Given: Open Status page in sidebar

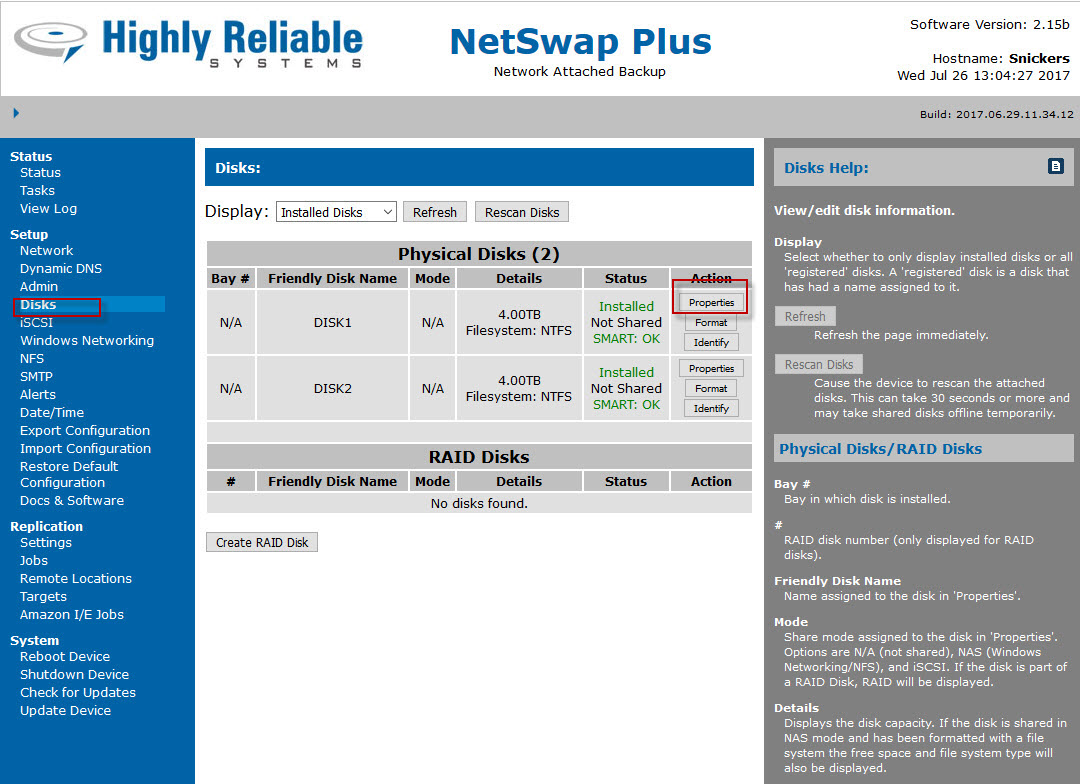Looking at the screenshot, I should [40, 173].
